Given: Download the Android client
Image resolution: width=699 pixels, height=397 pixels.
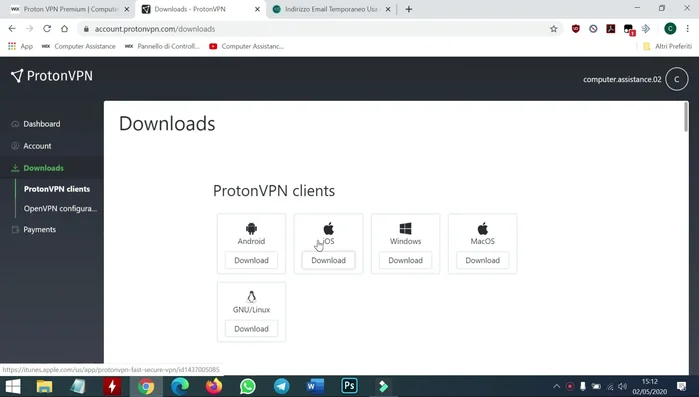Looking at the screenshot, I should [x=251, y=260].
